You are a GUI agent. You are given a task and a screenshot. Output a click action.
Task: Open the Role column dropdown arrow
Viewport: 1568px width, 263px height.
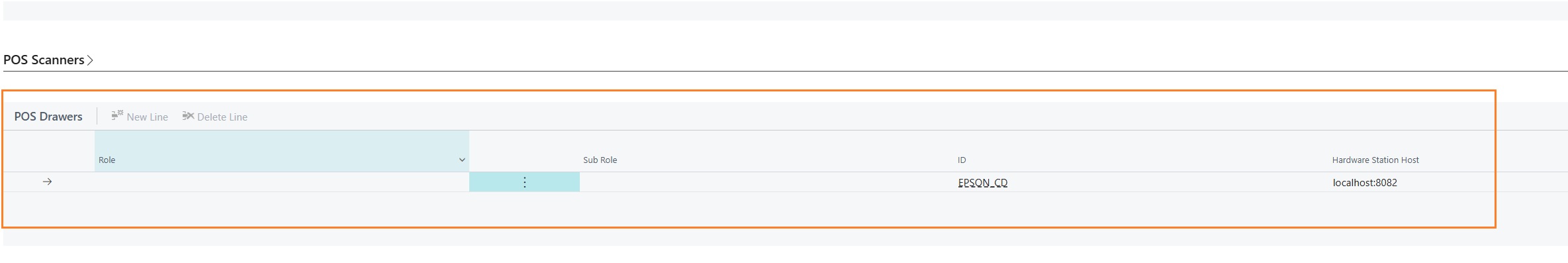coord(462,160)
